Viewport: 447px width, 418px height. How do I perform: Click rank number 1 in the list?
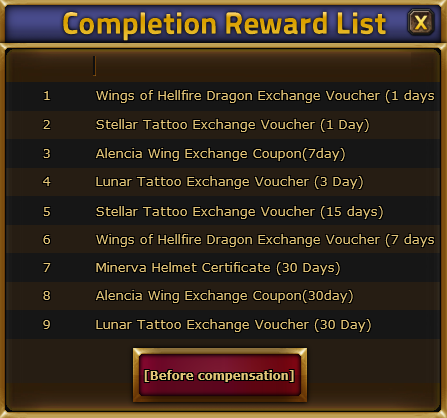(x=47, y=96)
